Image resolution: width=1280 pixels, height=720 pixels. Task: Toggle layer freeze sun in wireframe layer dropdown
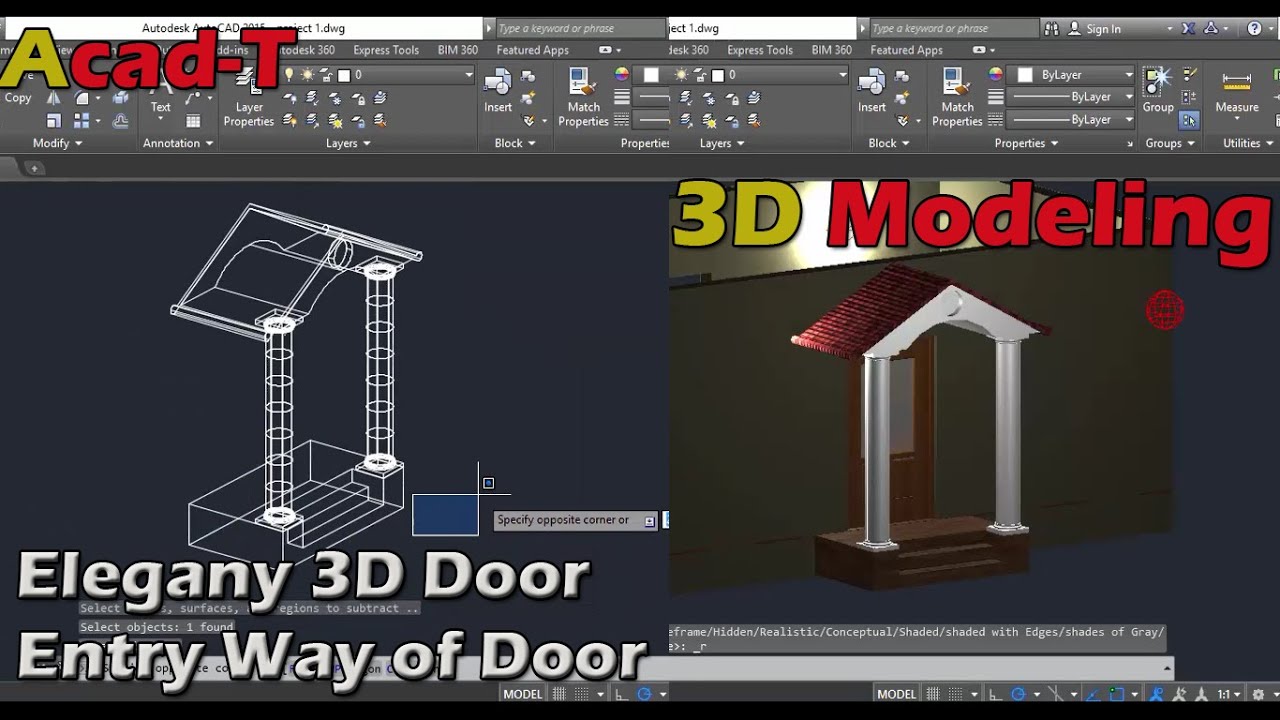[x=307, y=75]
